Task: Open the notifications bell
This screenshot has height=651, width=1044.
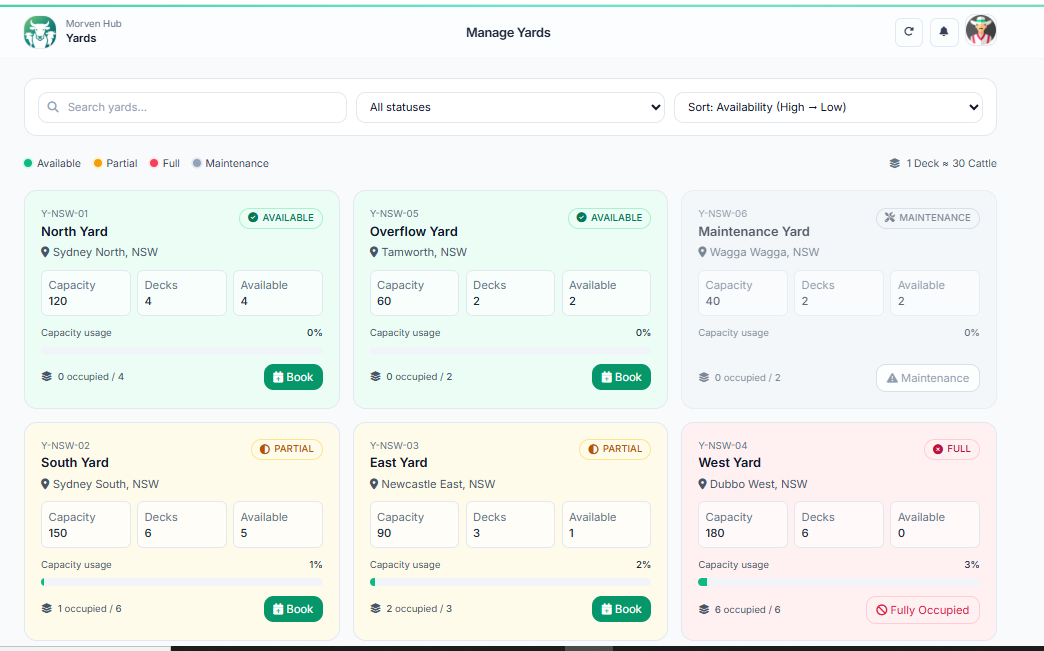Action: 944,32
